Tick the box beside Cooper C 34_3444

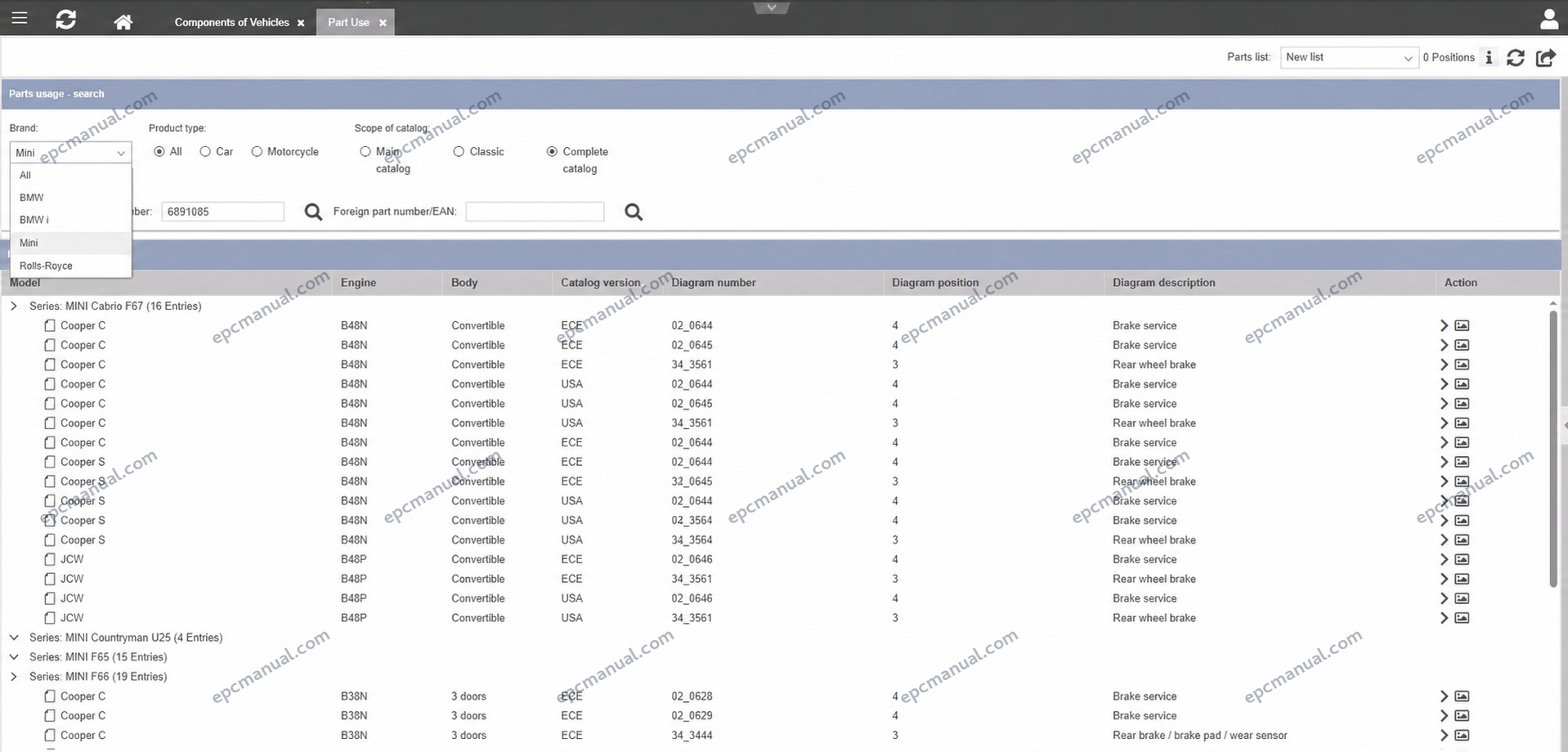pos(50,736)
